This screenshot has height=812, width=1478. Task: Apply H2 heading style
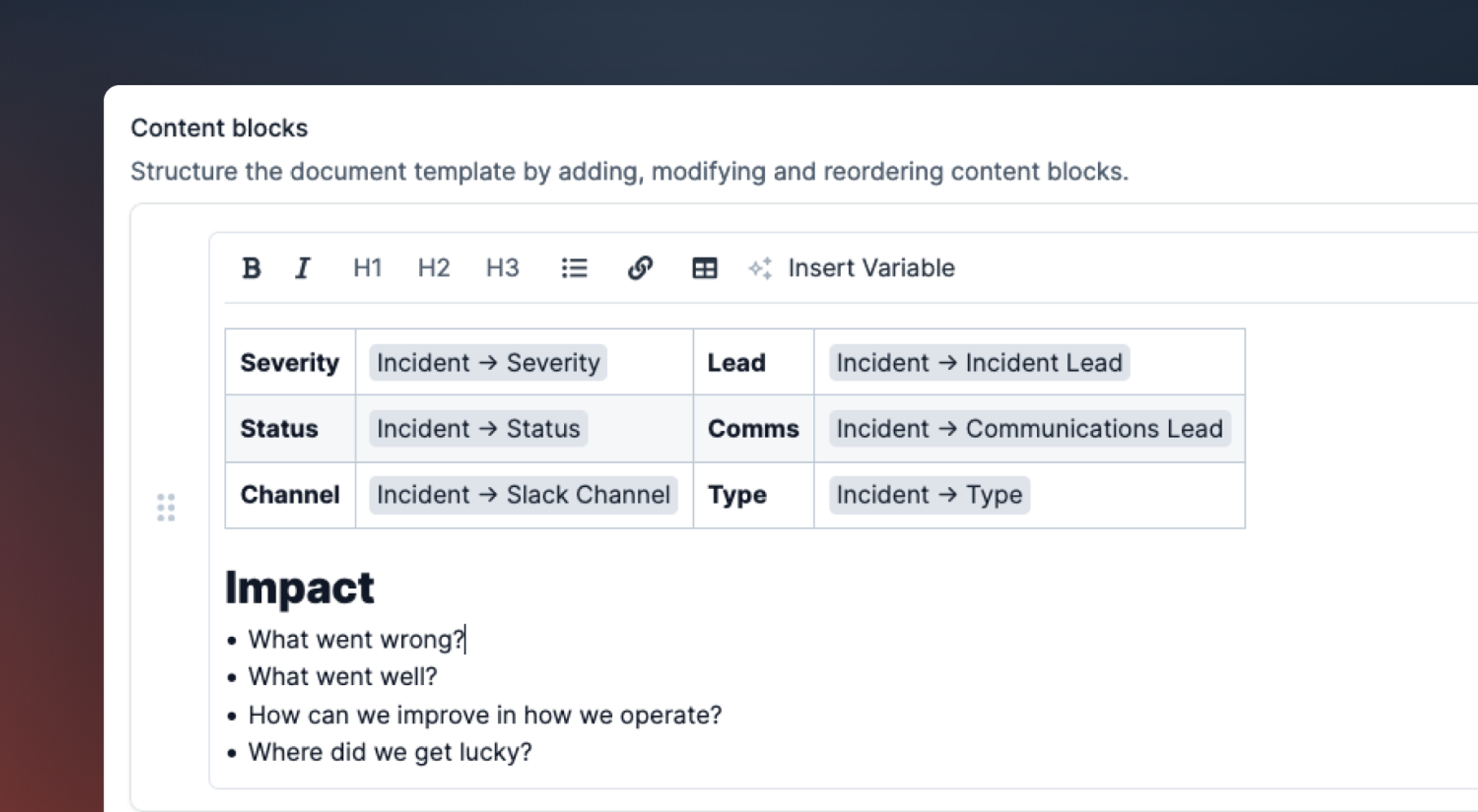point(433,268)
